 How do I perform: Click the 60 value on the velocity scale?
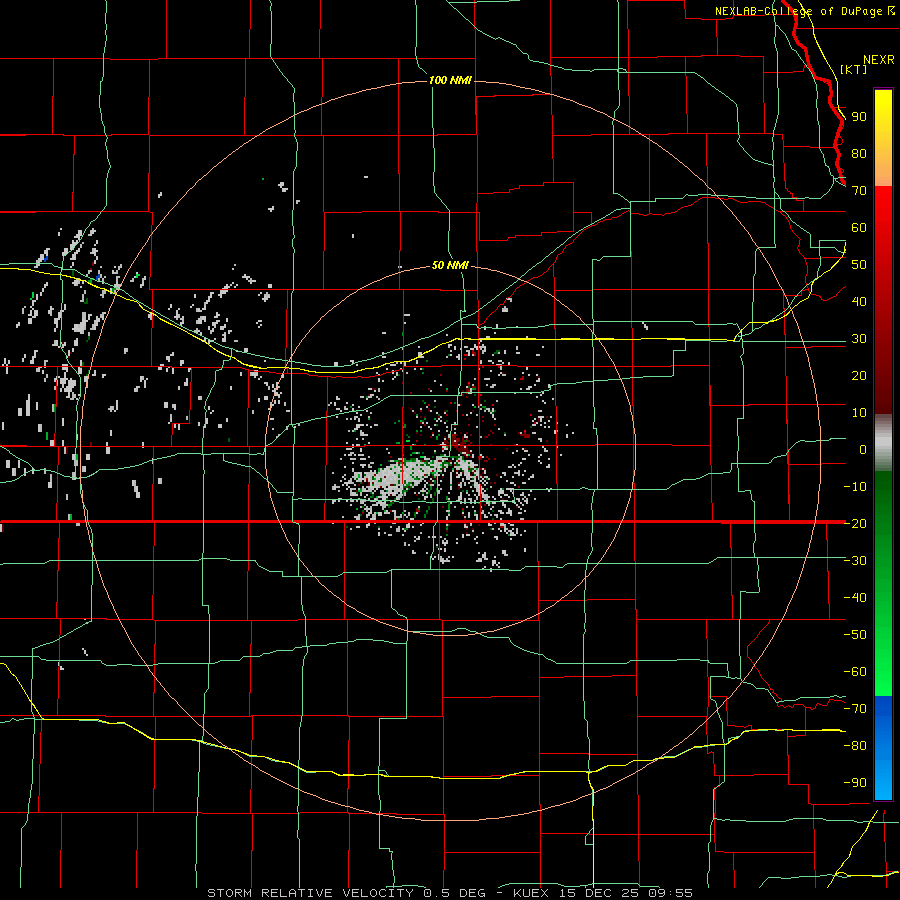coord(859,228)
